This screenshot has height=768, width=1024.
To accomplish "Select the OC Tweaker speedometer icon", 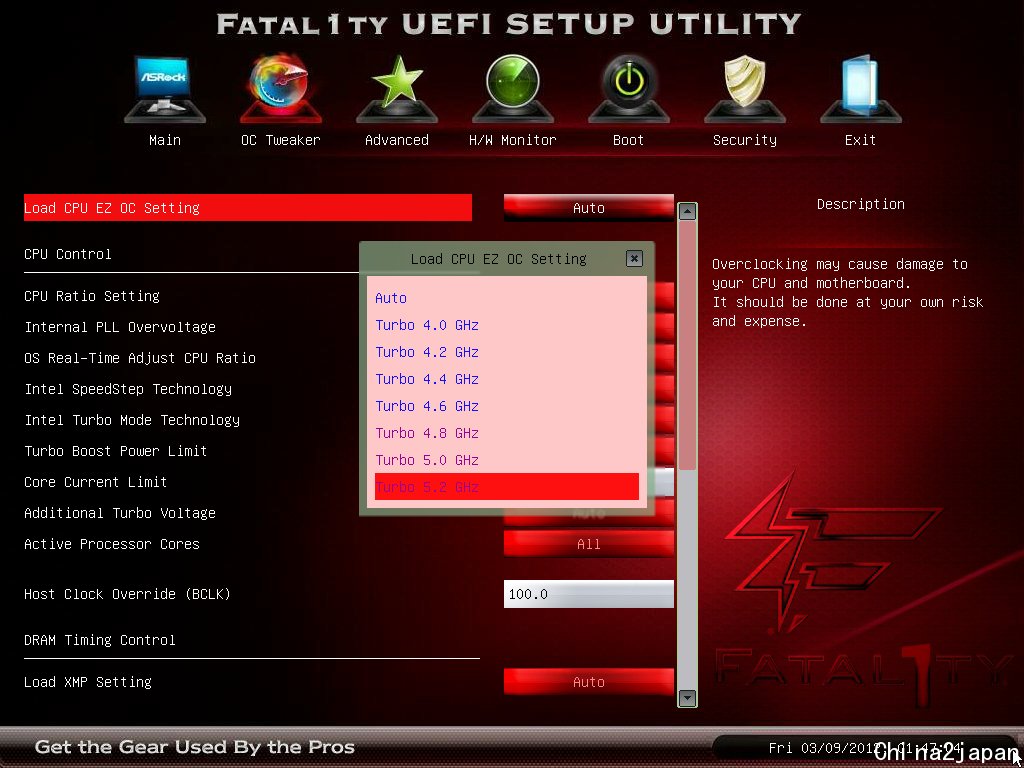I will coord(281,88).
